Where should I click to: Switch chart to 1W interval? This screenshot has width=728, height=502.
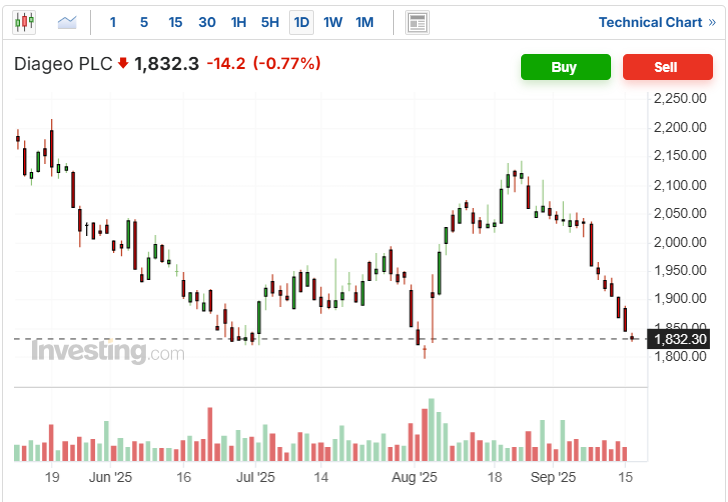tap(333, 22)
